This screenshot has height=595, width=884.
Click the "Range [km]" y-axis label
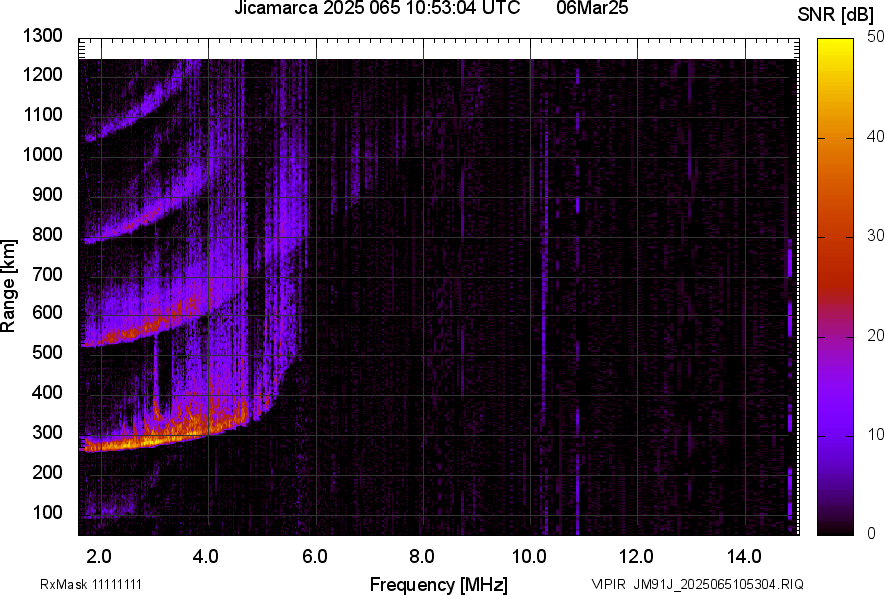(9, 286)
